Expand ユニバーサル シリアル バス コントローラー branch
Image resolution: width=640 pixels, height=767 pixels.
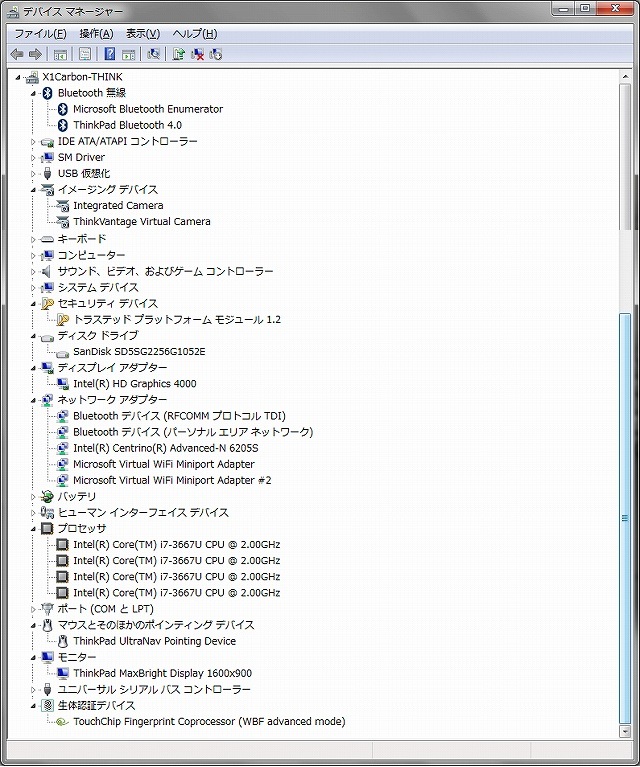pos(33,690)
